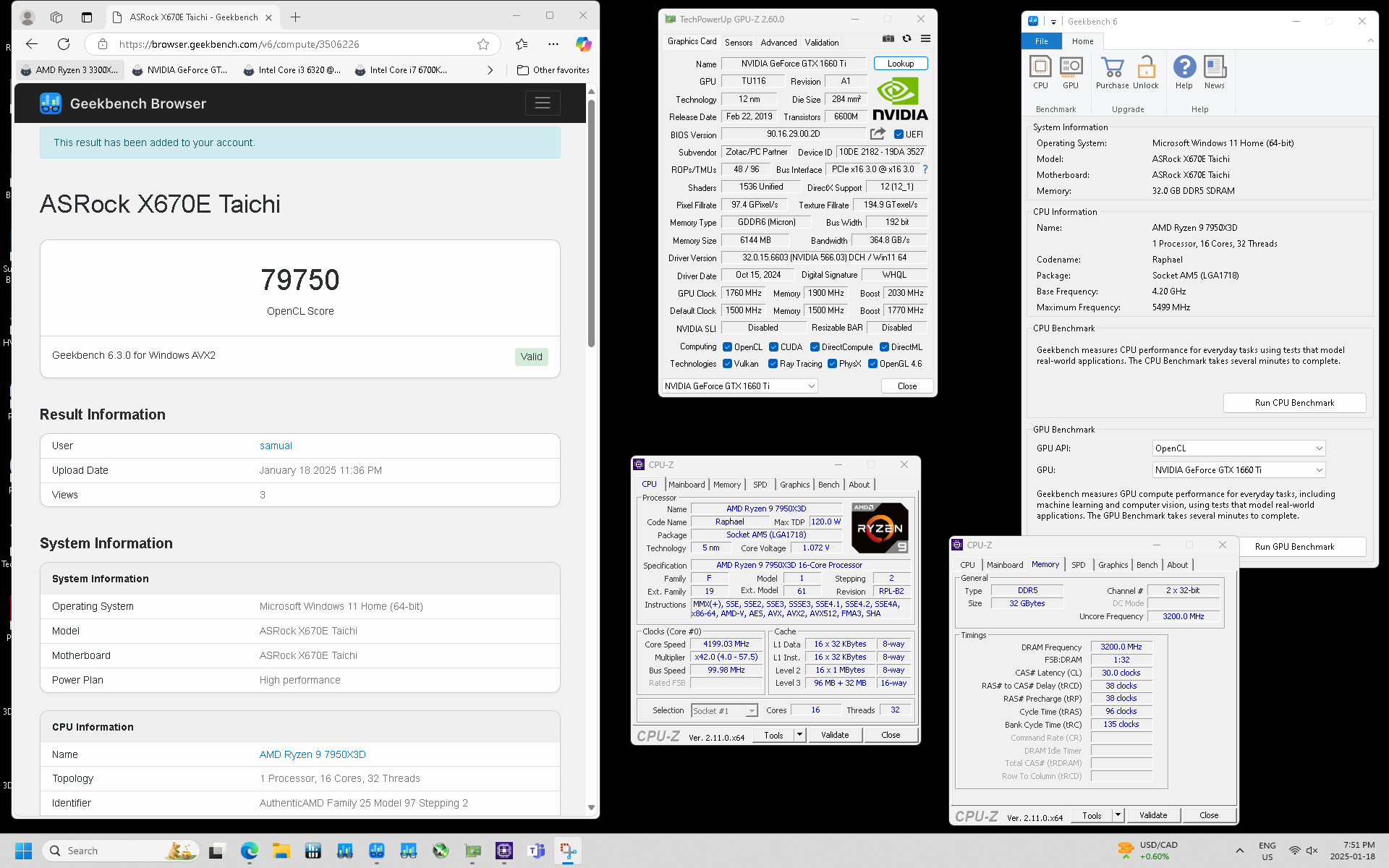Viewport: 1389px width, 868px height.
Task: Open the browser settings three-dot menu
Action: pos(553,44)
